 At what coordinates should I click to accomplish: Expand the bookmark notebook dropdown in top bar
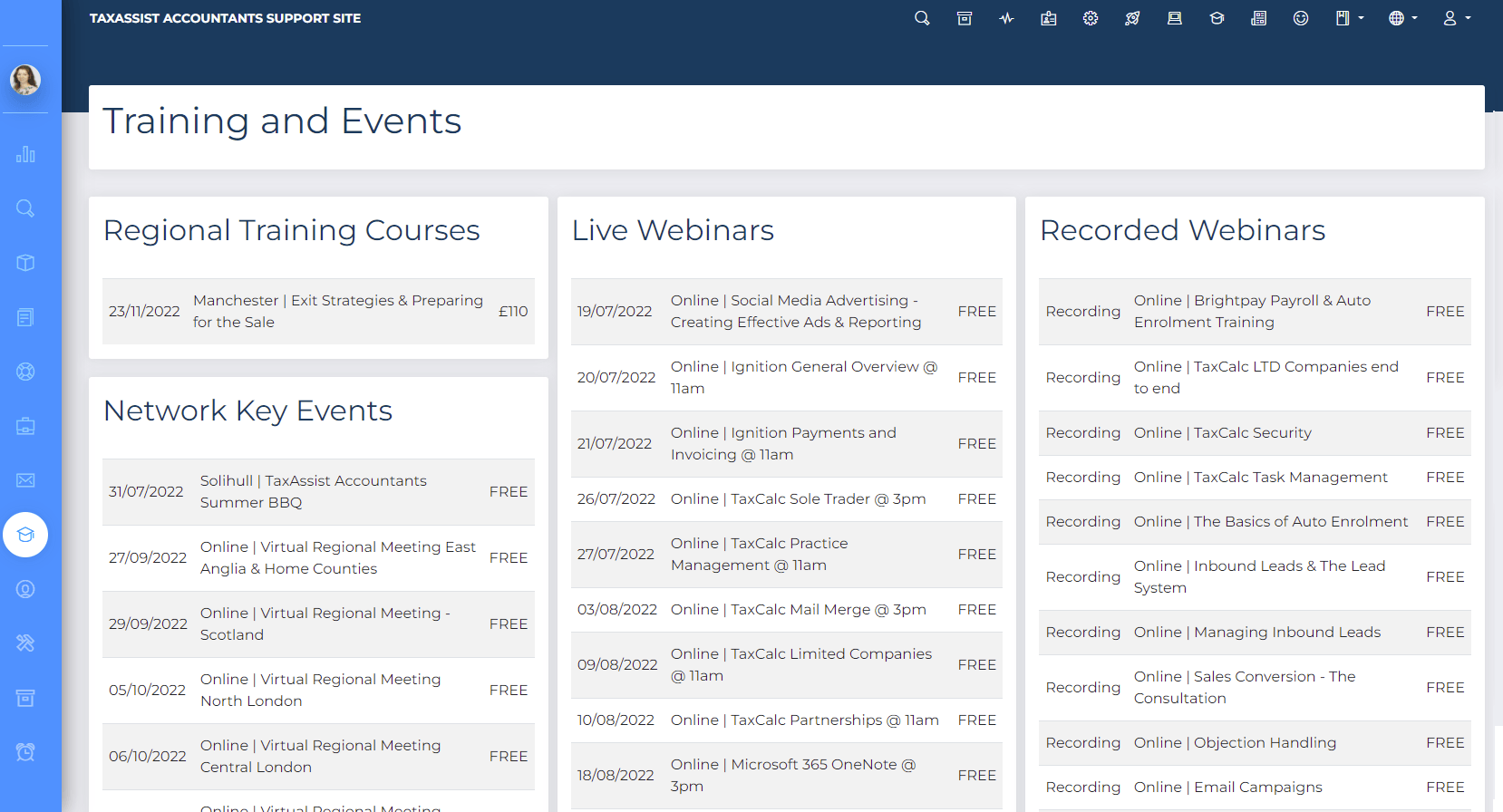[x=1349, y=18]
